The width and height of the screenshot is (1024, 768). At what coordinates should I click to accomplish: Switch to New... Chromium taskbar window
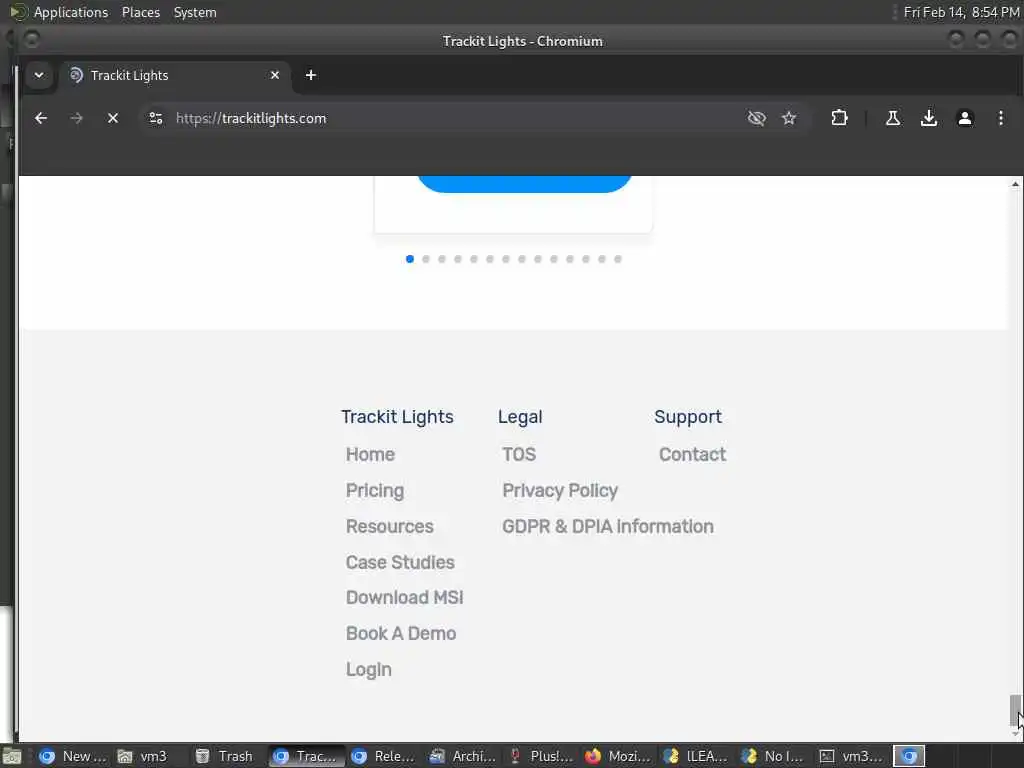pyautogui.click(x=72, y=756)
